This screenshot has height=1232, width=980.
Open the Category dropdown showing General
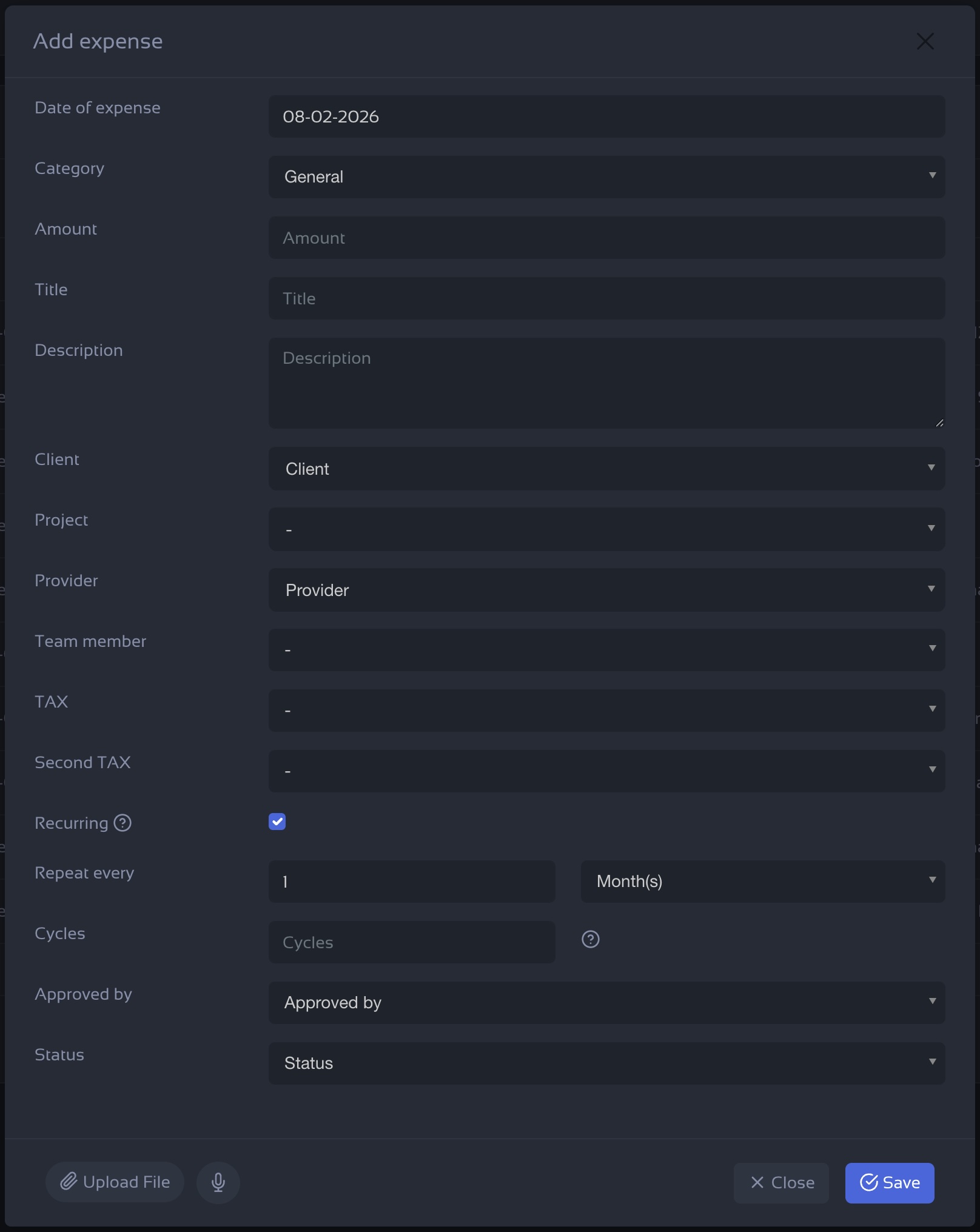pos(606,177)
